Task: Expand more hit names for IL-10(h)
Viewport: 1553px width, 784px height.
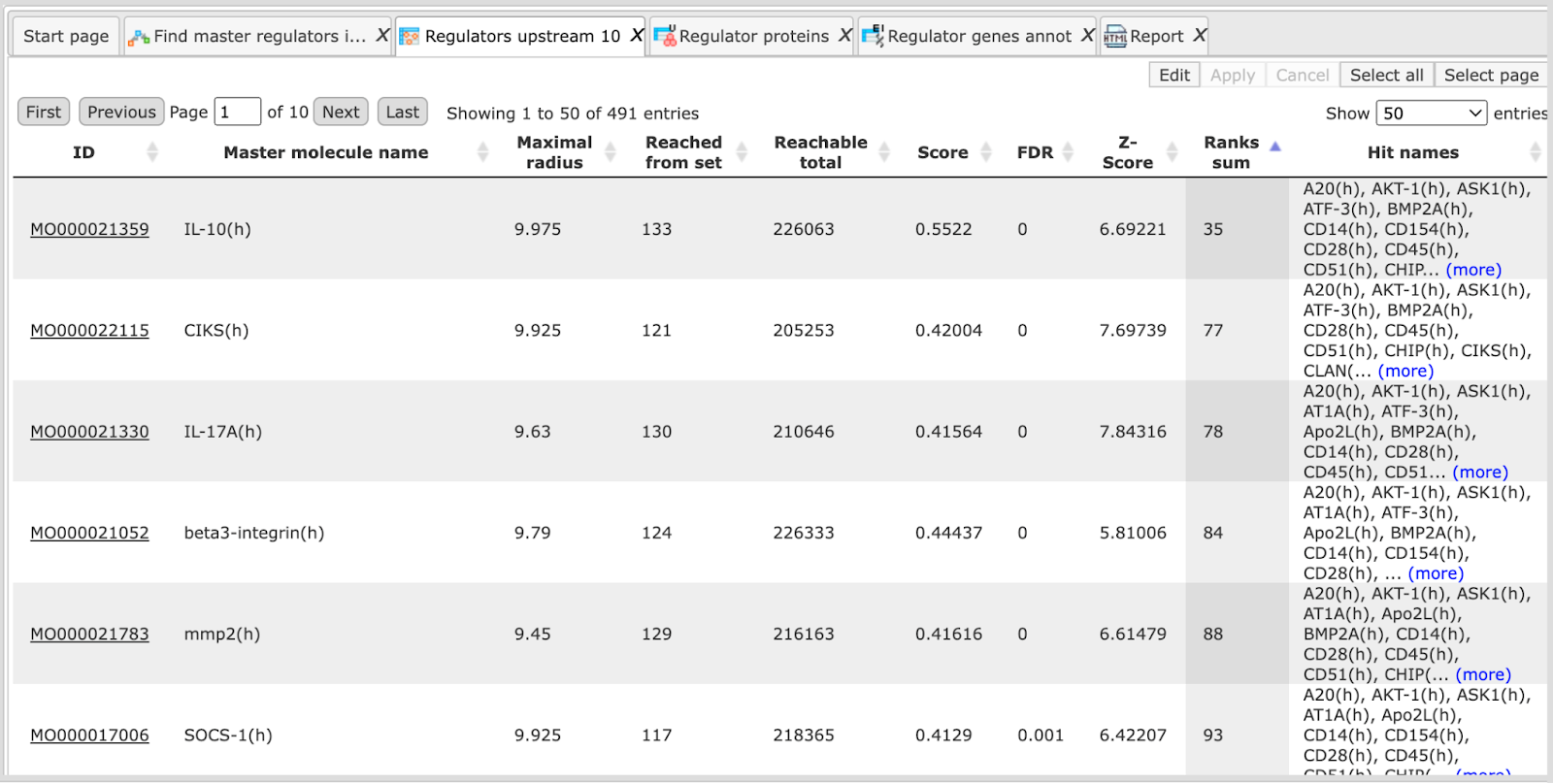Action: (x=1473, y=270)
